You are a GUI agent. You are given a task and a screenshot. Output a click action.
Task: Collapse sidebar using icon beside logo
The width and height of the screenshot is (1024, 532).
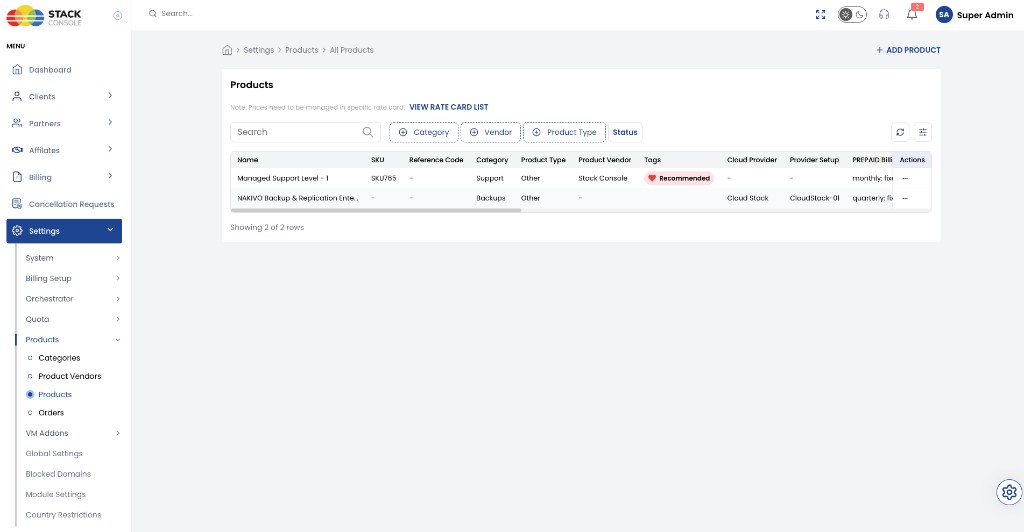(118, 16)
